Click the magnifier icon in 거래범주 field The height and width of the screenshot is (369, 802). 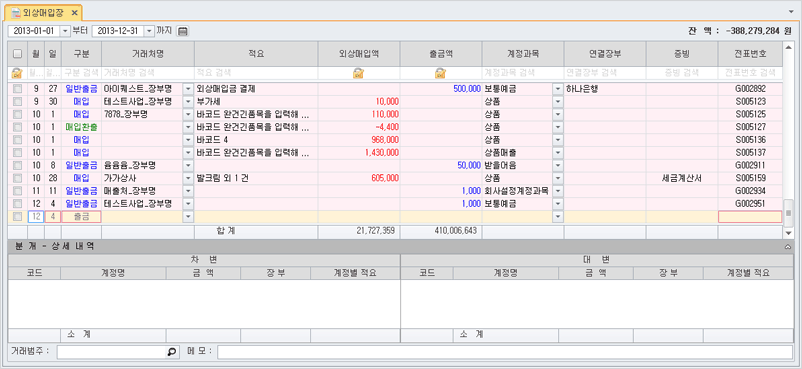[x=172, y=352]
